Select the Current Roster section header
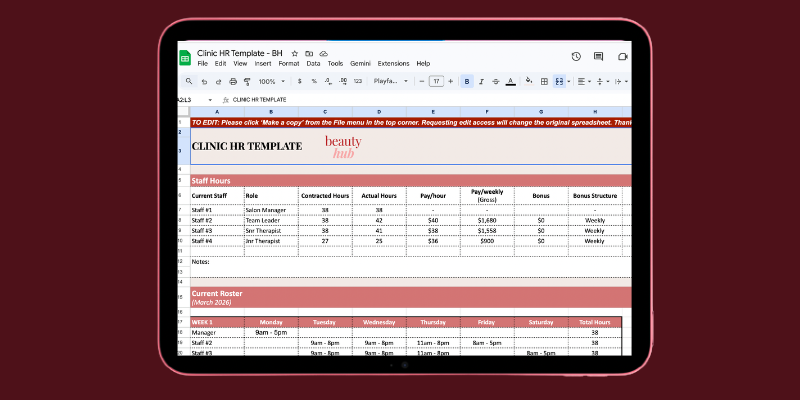 coord(411,297)
